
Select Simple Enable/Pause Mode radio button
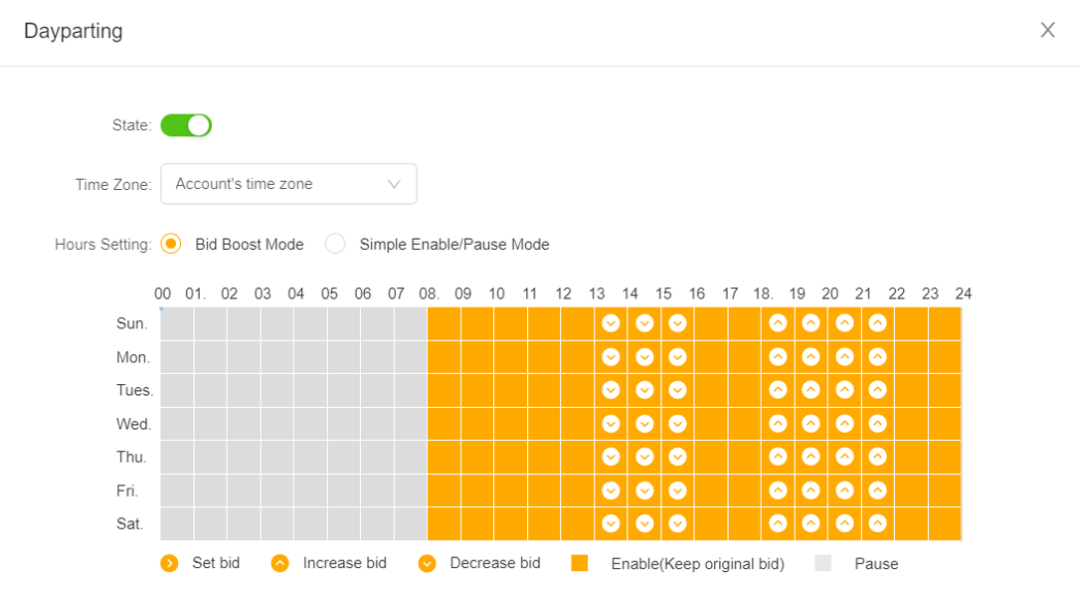pyautogui.click(x=335, y=244)
